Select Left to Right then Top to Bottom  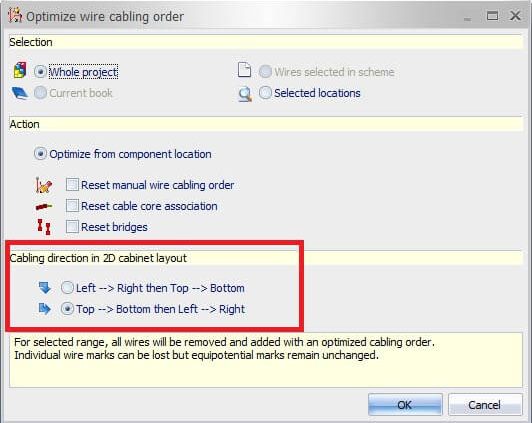click(67, 288)
